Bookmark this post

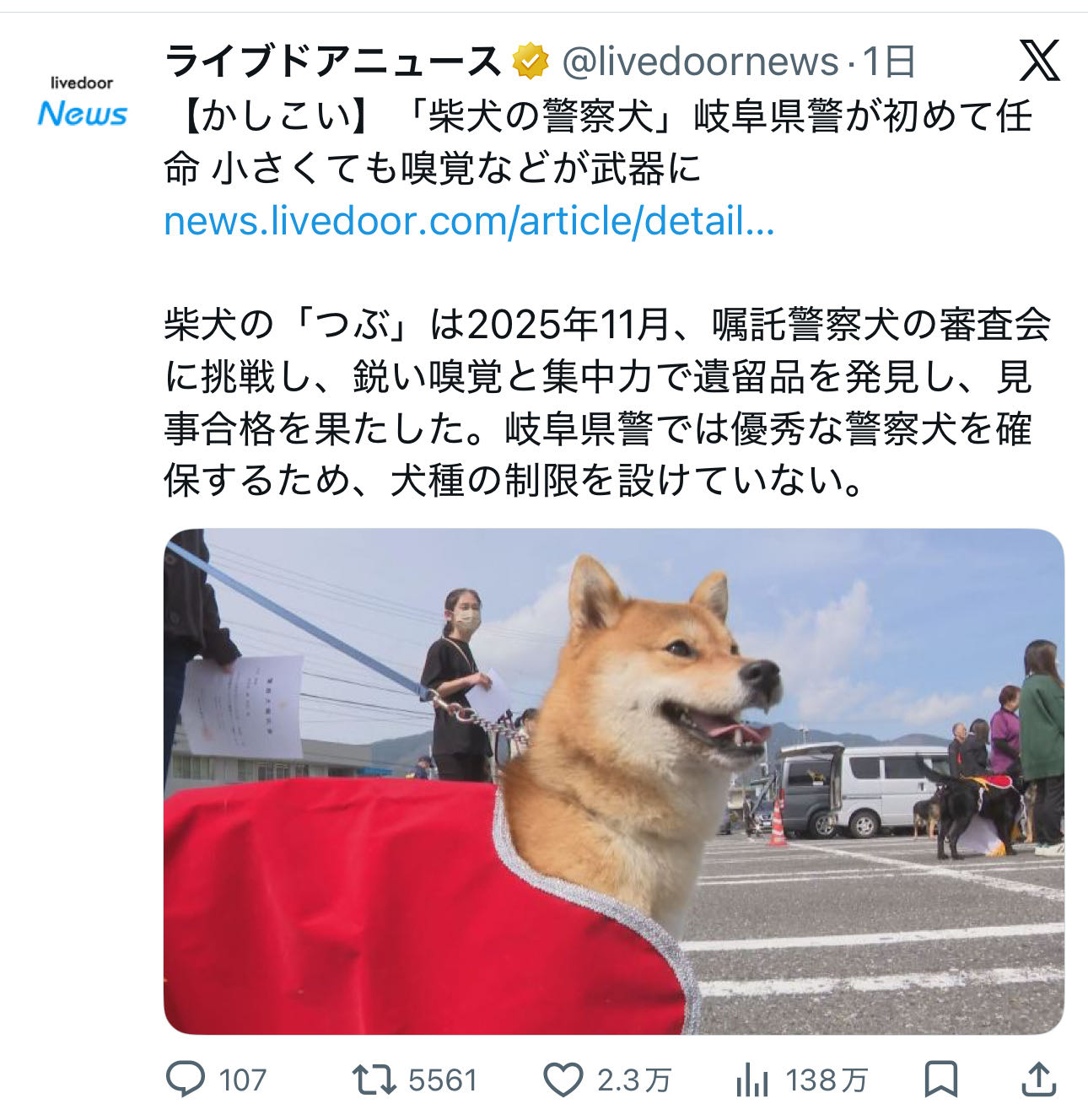(x=940, y=1080)
